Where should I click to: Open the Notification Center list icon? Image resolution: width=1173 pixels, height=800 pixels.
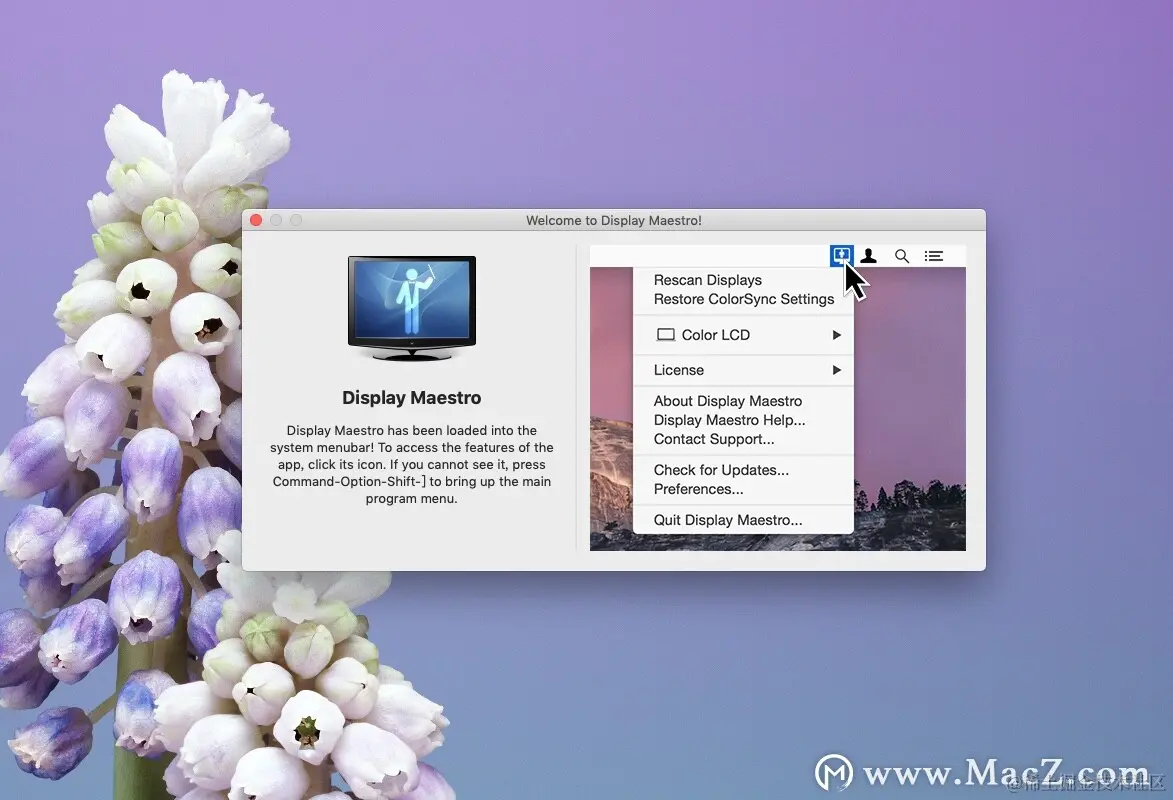tap(934, 256)
